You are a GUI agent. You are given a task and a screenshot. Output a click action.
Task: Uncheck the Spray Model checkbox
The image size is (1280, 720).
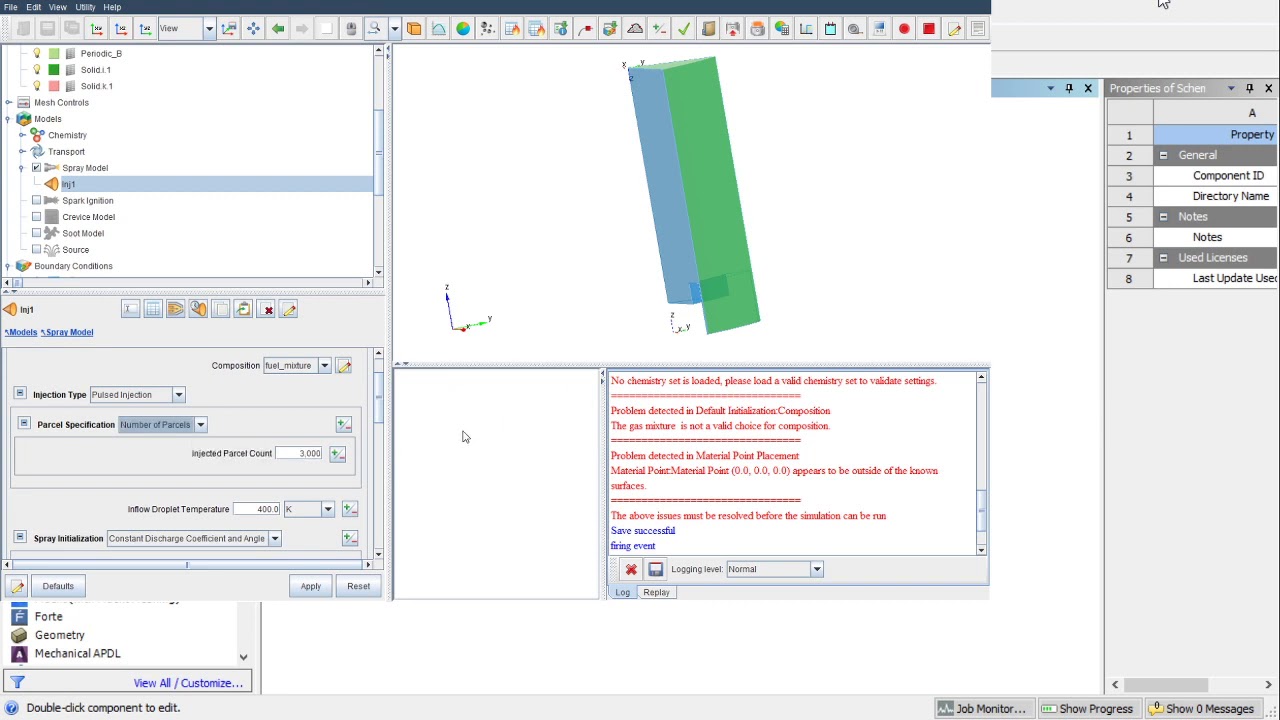[x=37, y=168]
